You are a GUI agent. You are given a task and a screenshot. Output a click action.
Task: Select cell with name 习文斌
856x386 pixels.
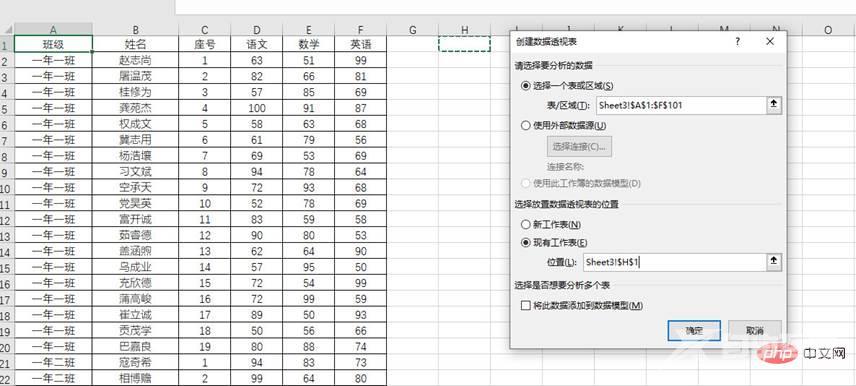[135, 172]
